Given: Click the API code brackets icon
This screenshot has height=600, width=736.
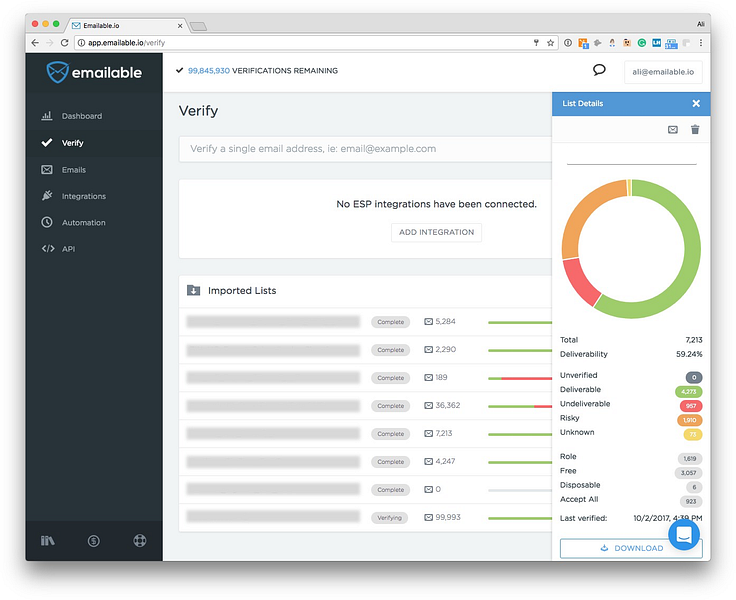Looking at the screenshot, I should pyautogui.click(x=48, y=248).
